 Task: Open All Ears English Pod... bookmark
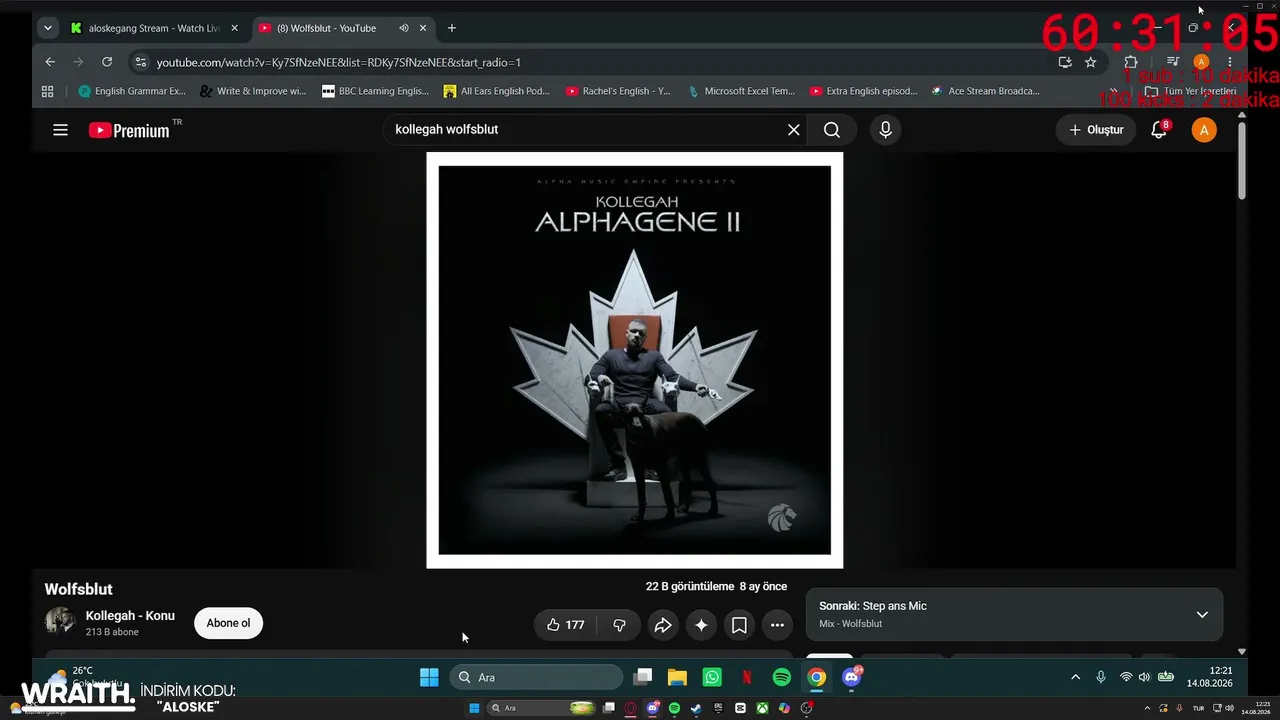click(497, 91)
